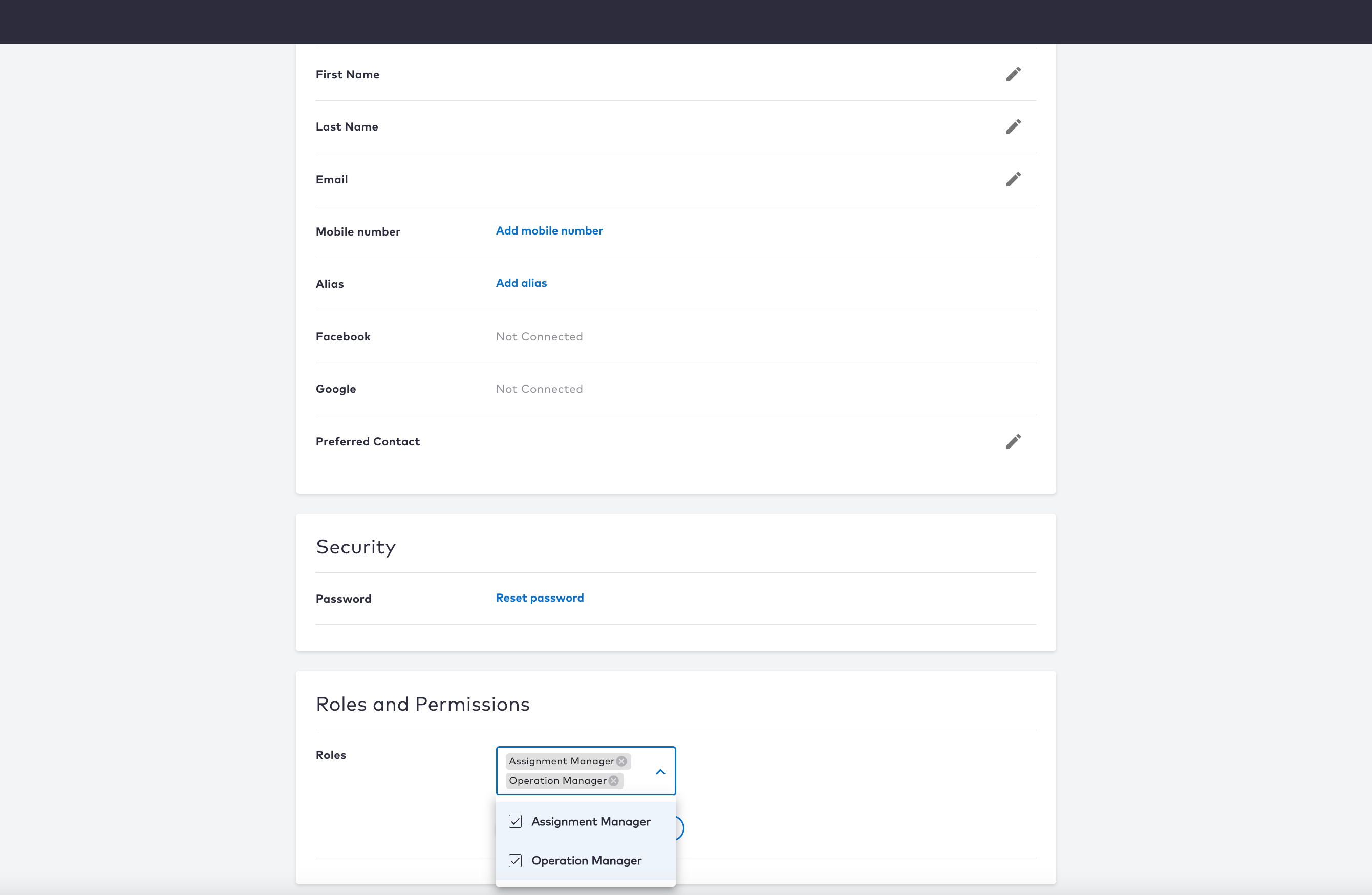The image size is (1372, 895).
Task: Remove the Assignment Manager role chip
Action: click(621, 761)
